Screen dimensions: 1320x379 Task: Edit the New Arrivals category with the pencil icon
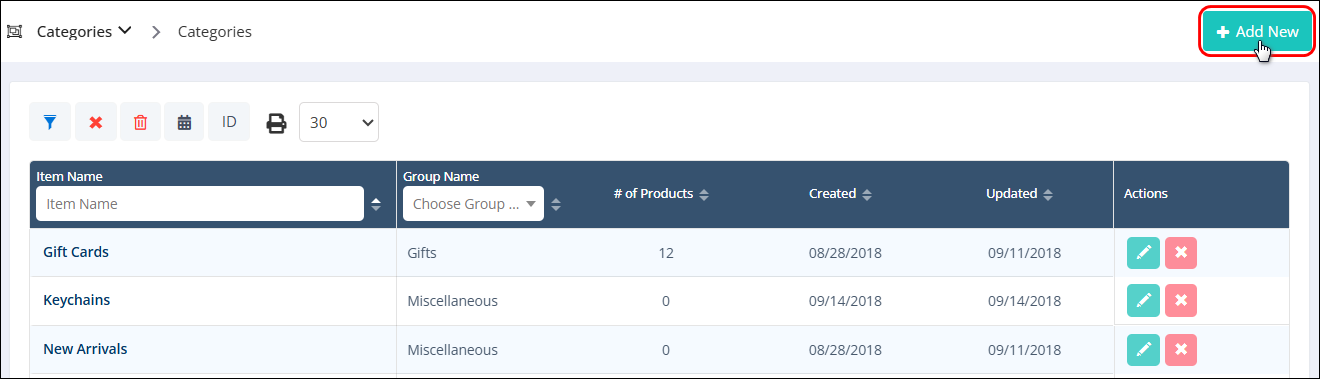1143,349
